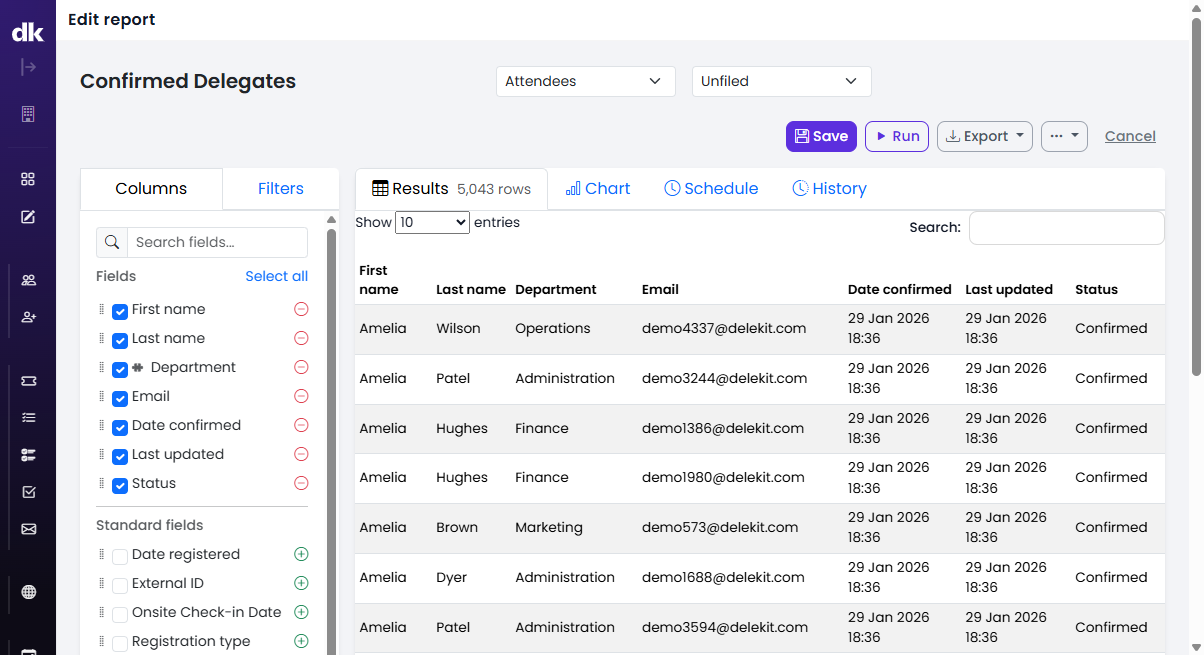Click the list icon in sidebar
The width and height of the screenshot is (1204, 655).
(x=28, y=418)
